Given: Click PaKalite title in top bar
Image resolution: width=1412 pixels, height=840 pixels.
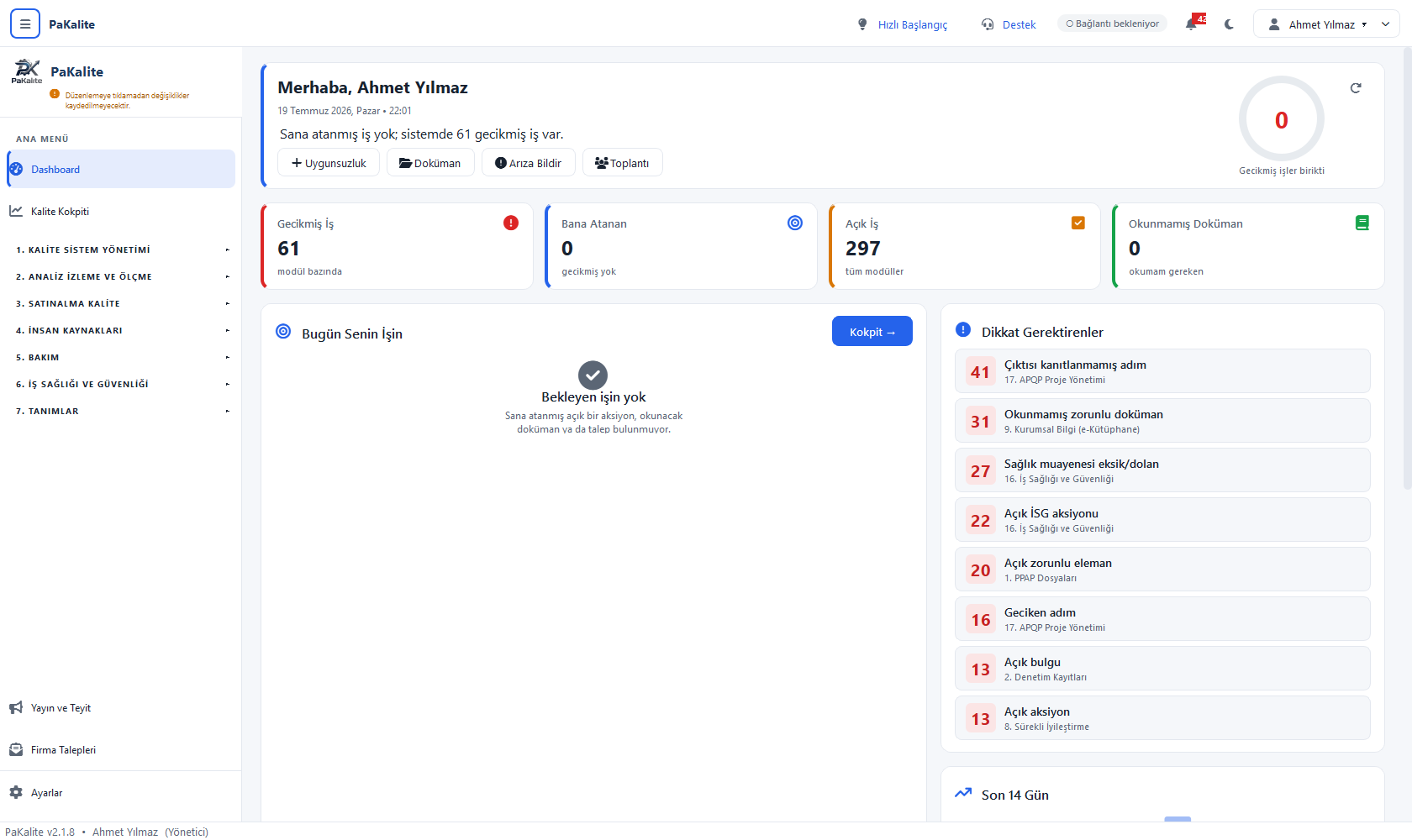Looking at the screenshot, I should 71,24.
